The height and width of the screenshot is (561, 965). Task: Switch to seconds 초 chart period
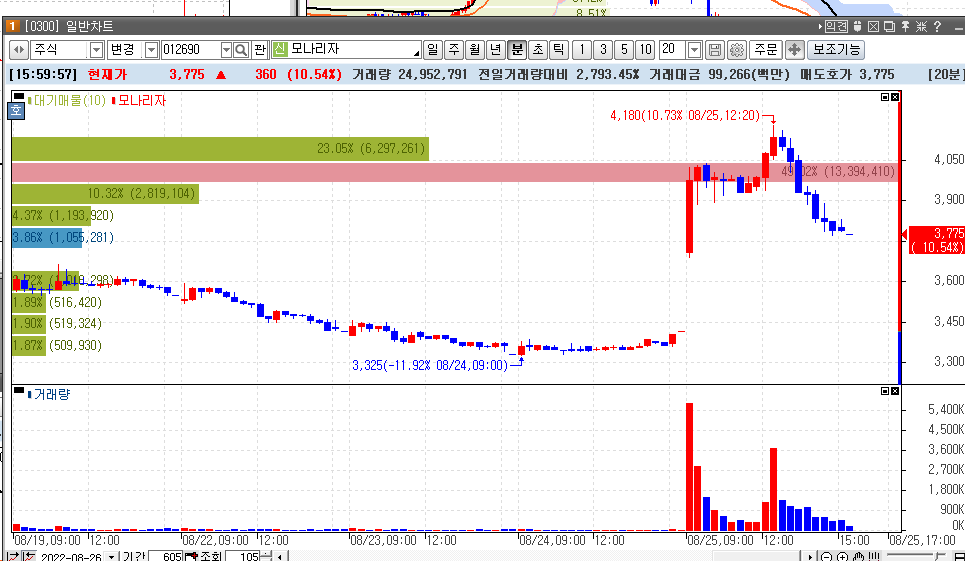[538, 50]
